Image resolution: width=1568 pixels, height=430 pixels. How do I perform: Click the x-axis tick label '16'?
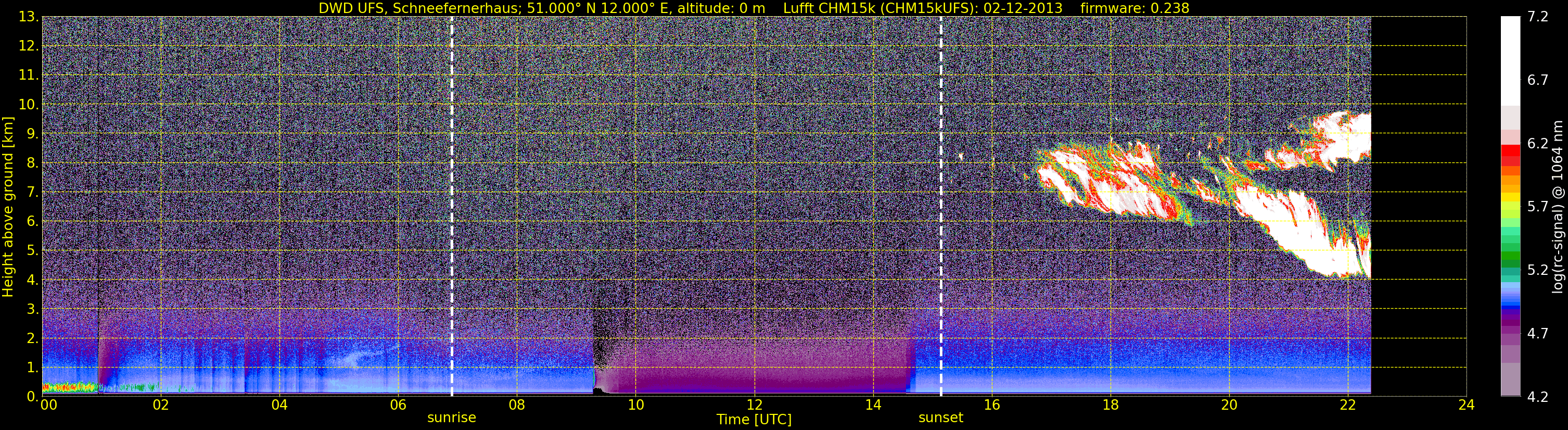pos(991,405)
